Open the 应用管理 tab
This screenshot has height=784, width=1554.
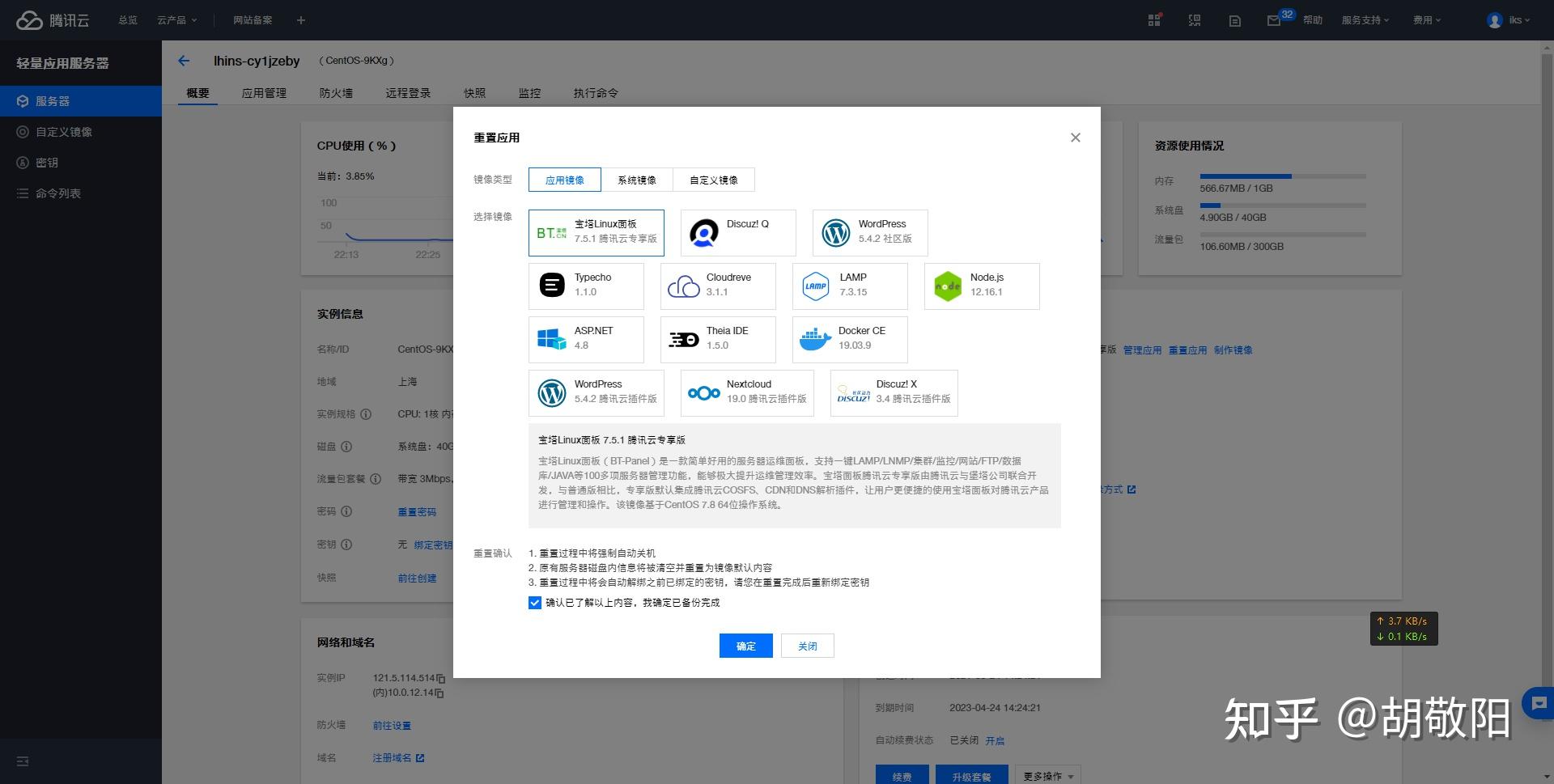[x=264, y=93]
